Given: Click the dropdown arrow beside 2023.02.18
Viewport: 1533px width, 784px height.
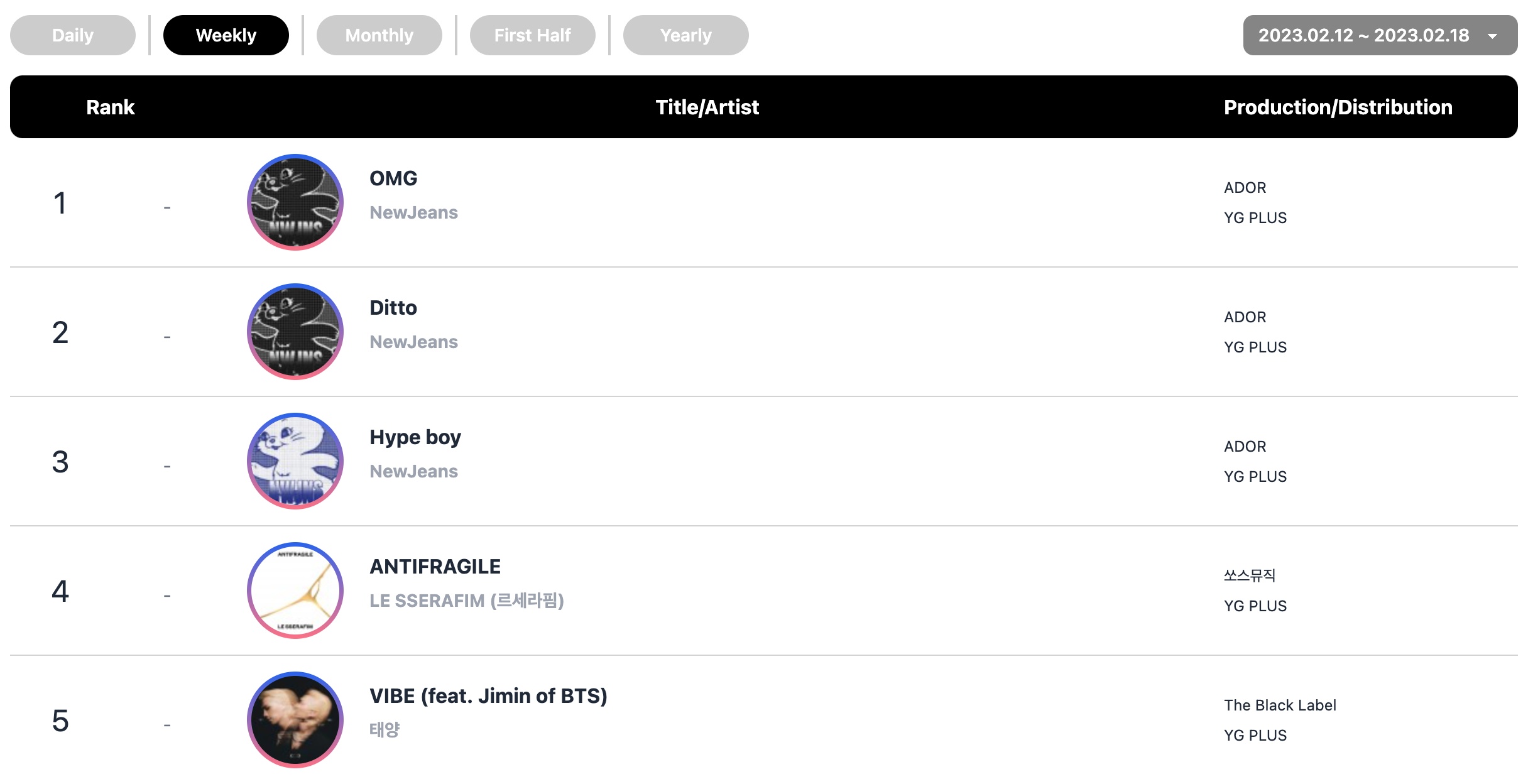Looking at the screenshot, I should [x=1493, y=36].
